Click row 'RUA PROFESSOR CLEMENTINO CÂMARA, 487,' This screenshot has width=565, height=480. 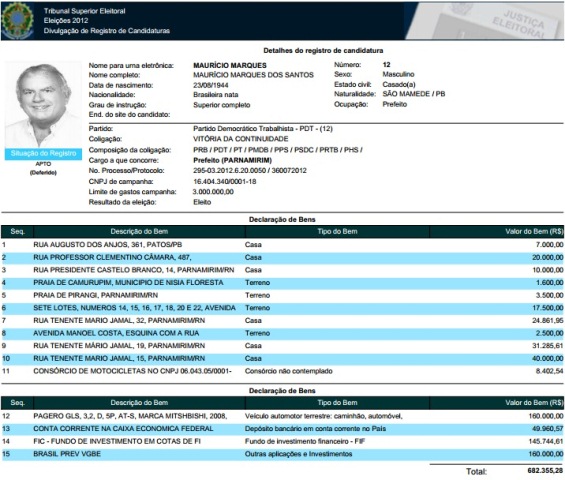282,257
